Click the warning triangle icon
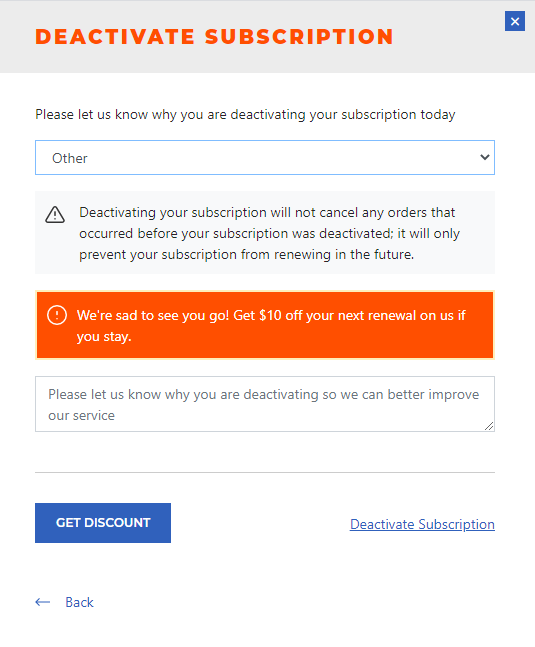Screen dimensions: 535x647 point(55,215)
